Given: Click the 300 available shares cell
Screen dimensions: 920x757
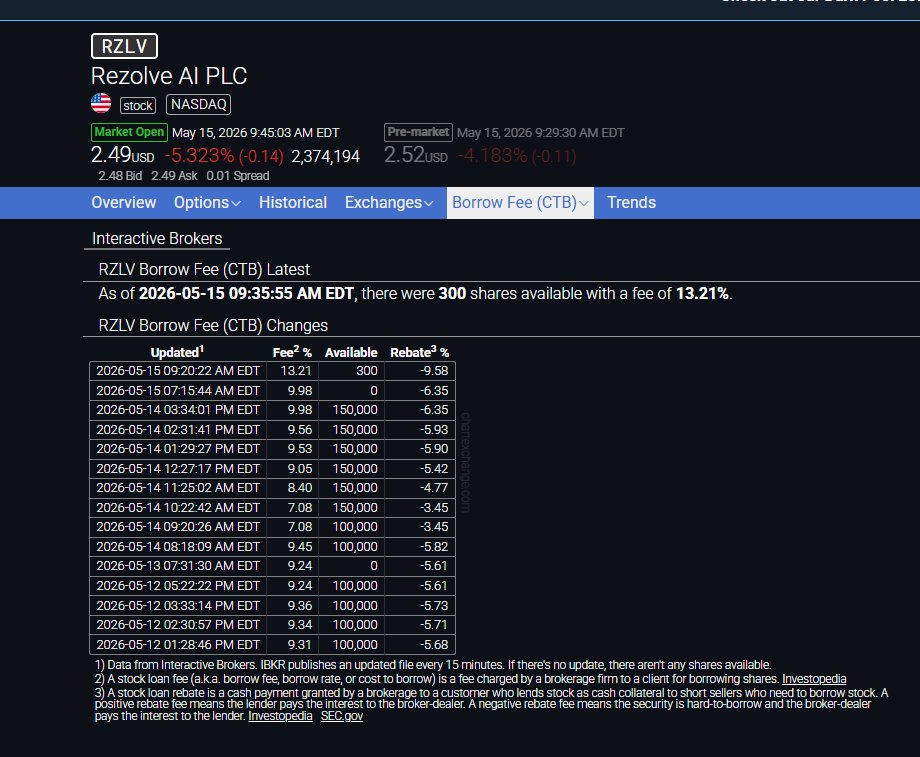Looking at the screenshot, I should pyautogui.click(x=366, y=371).
